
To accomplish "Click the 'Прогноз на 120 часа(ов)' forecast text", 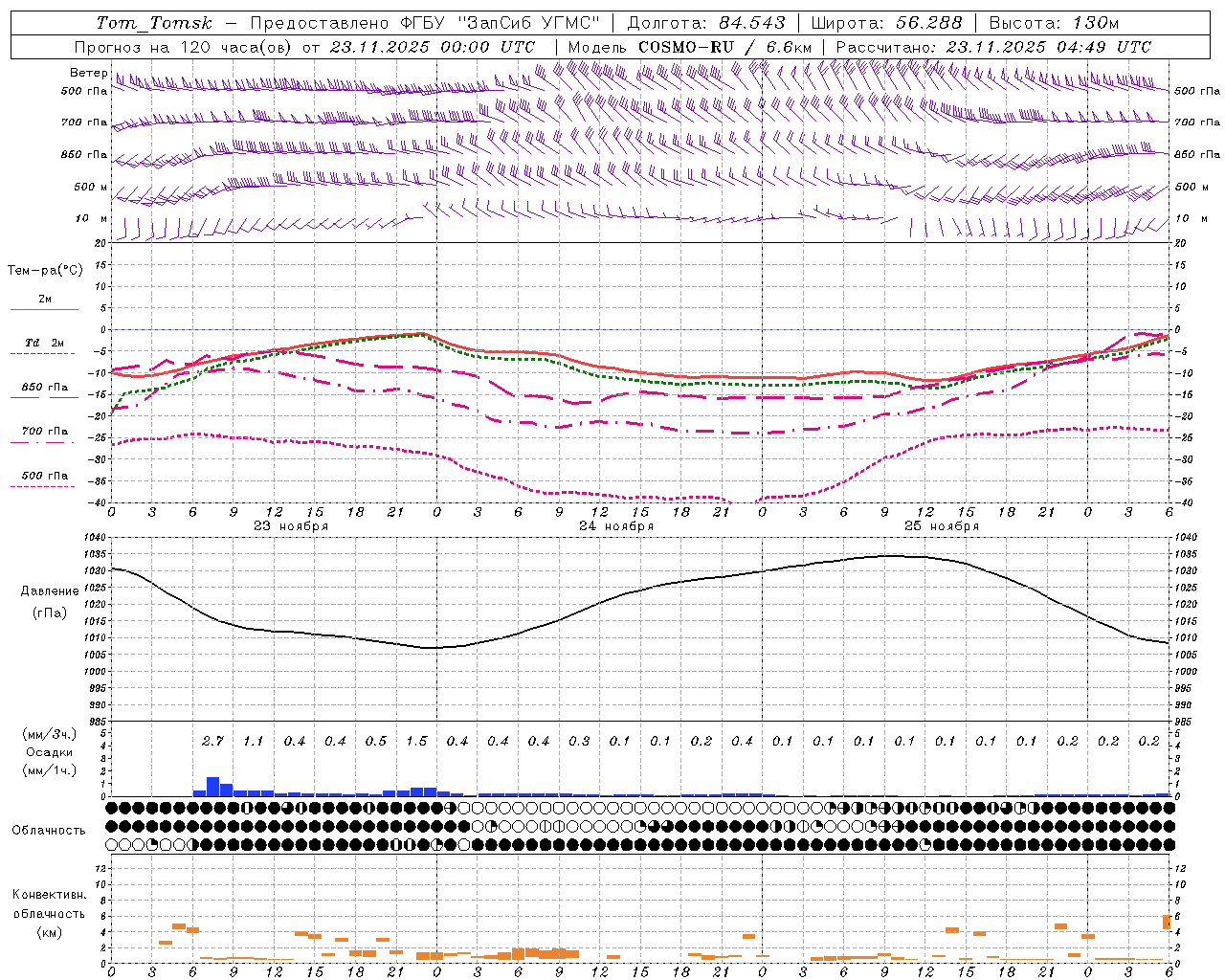I will (183, 47).
